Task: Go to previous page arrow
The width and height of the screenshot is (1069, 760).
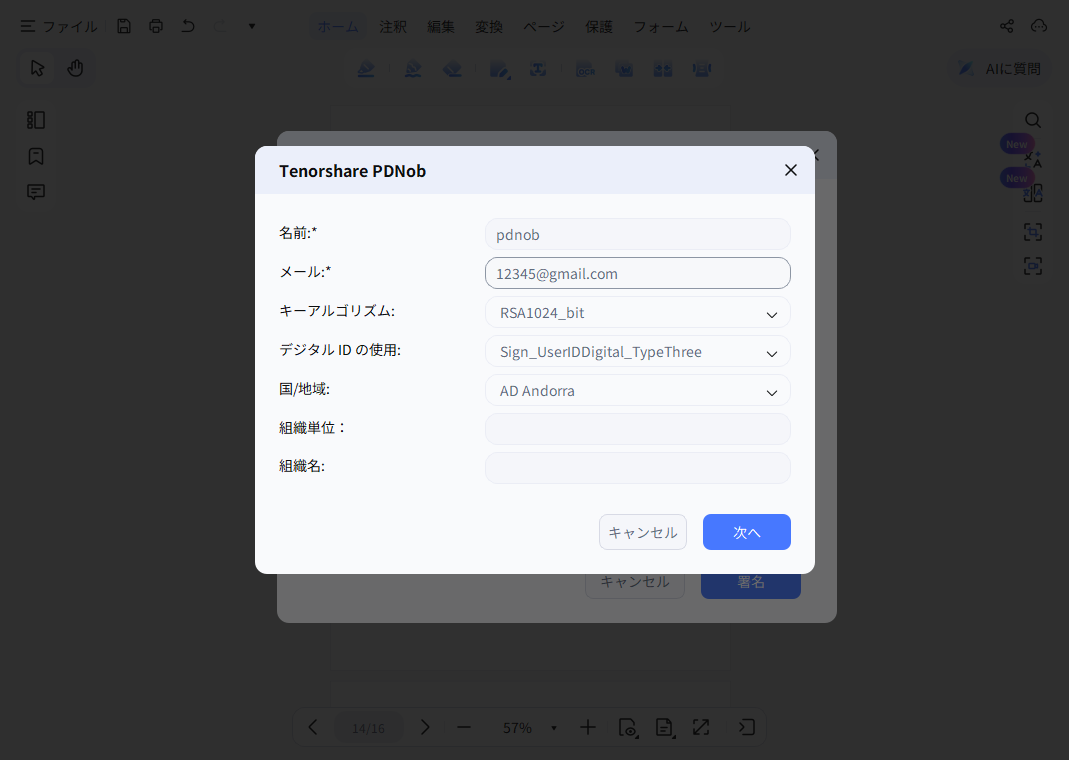Action: [x=313, y=727]
